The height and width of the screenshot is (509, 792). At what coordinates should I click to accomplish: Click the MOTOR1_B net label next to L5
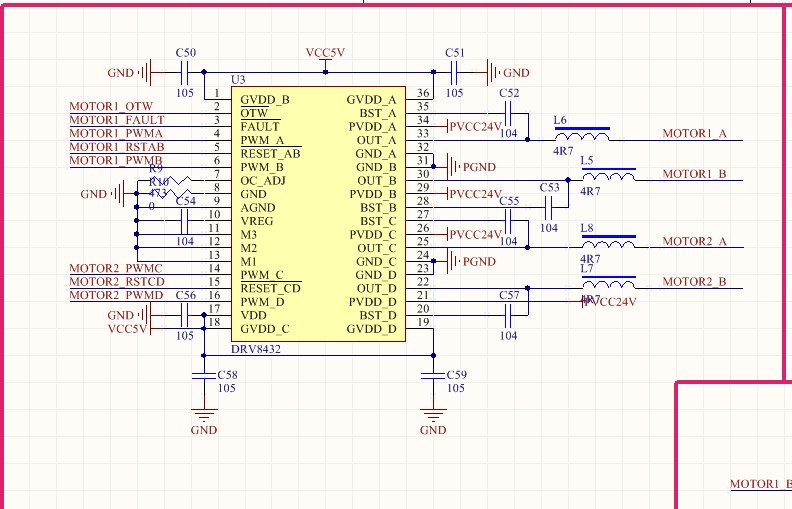695,174
